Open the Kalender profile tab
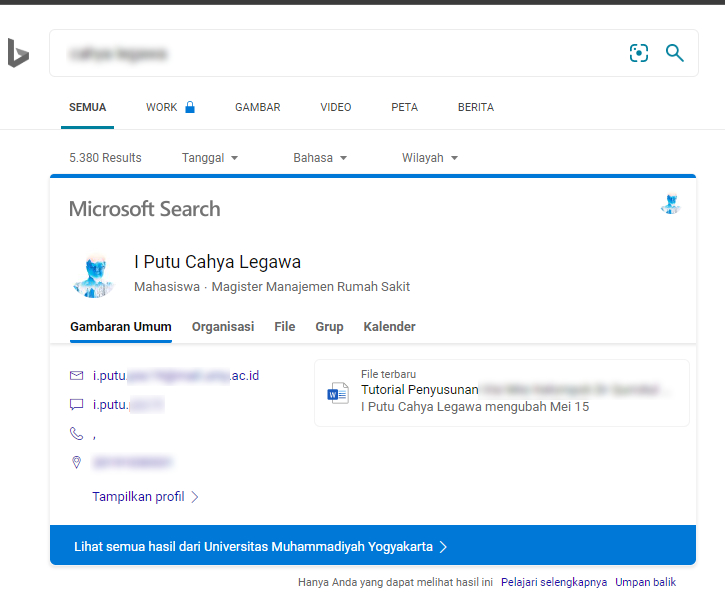 click(x=389, y=327)
